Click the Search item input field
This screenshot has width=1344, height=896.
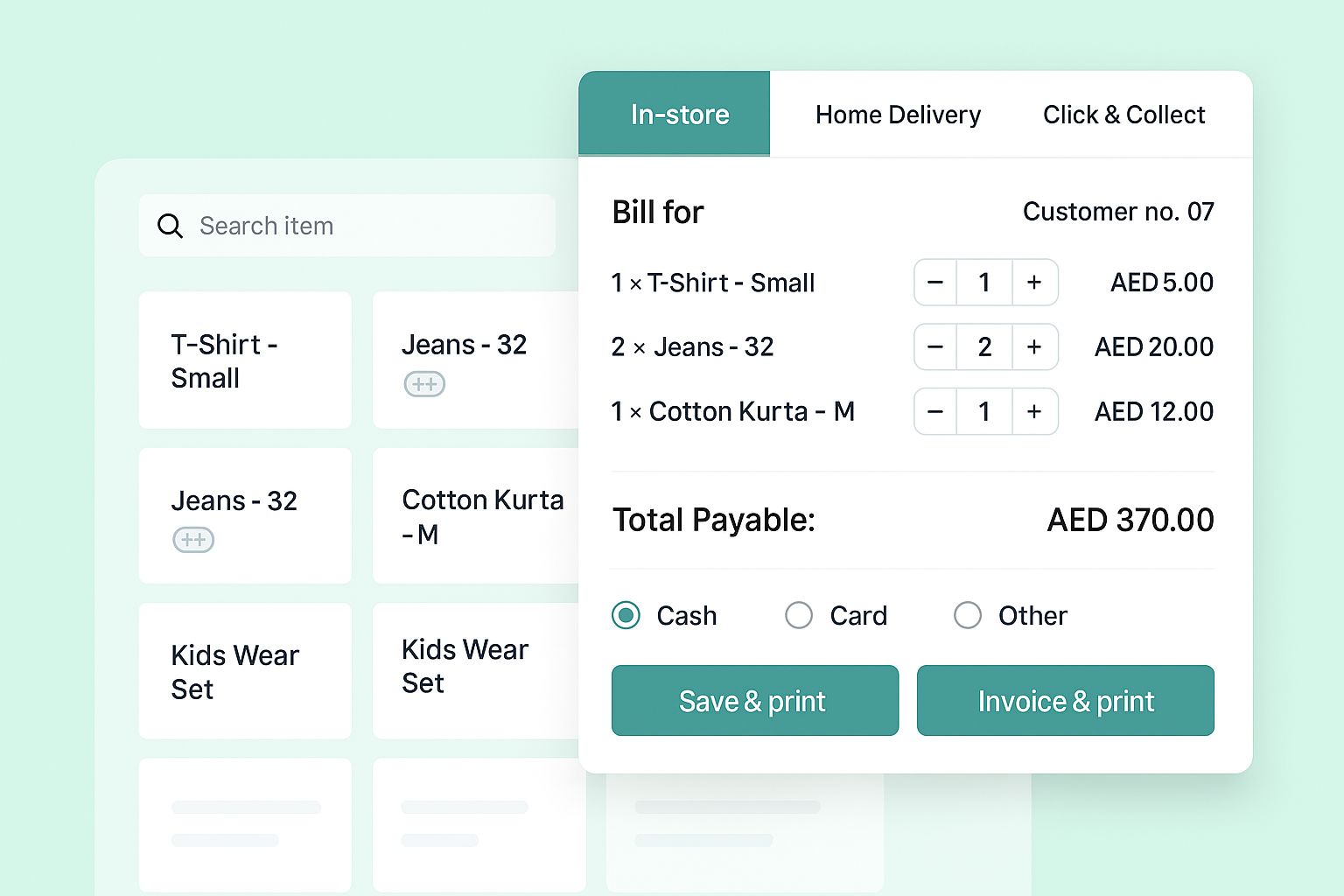[350, 226]
